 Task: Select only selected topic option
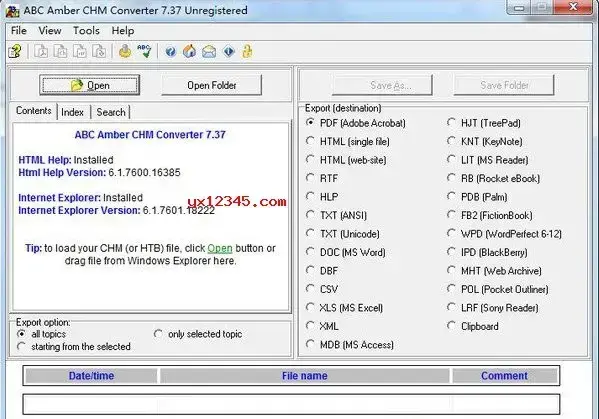[198, 334]
